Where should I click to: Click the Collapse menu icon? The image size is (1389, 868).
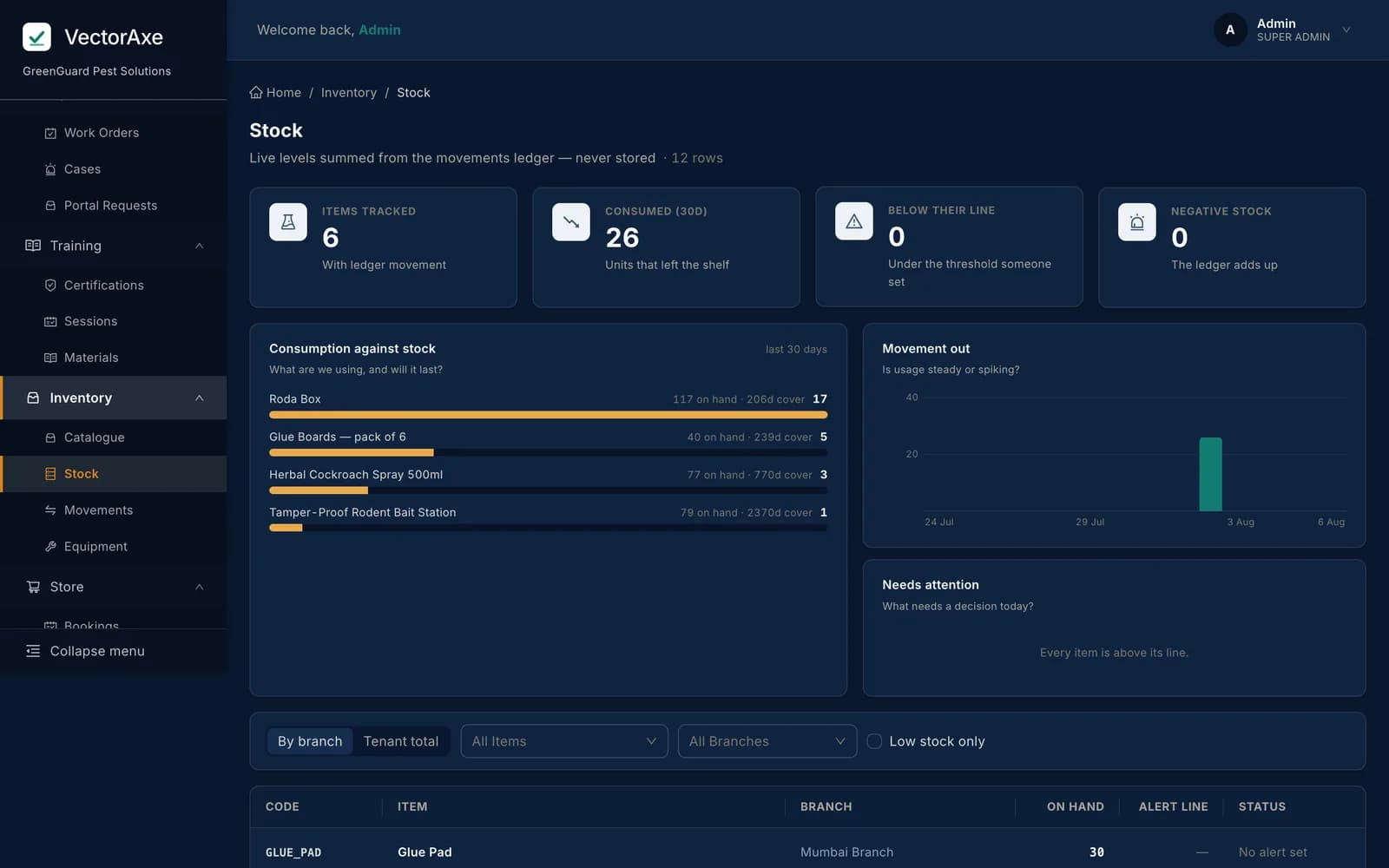[33, 651]
